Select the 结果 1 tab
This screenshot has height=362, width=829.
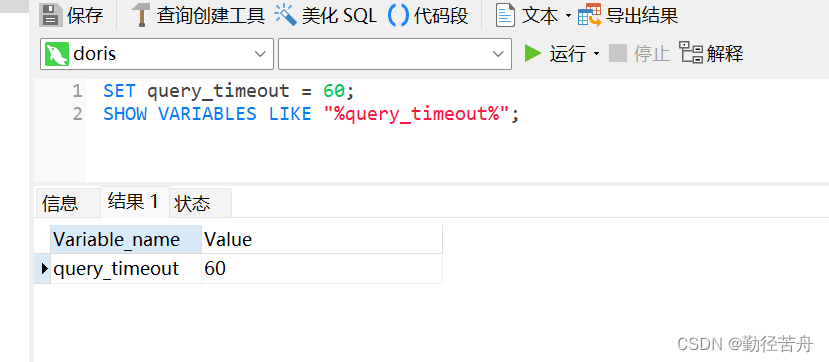pyautogui.click(x=134, y=202)
